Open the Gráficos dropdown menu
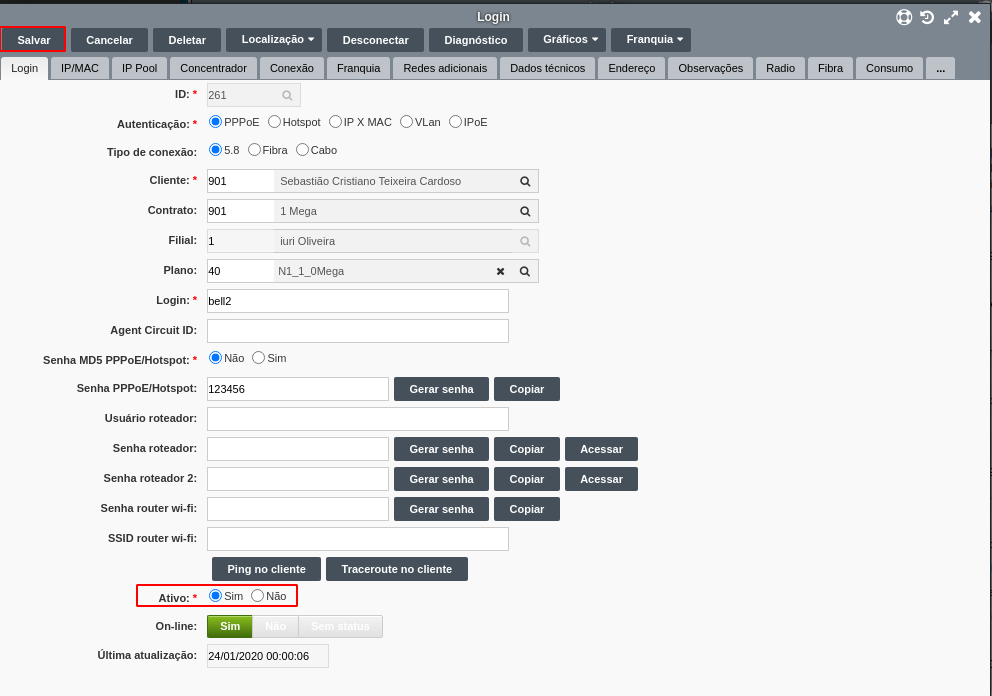The height and width of the screenshot is (696, 992). [x=566, y=40]
